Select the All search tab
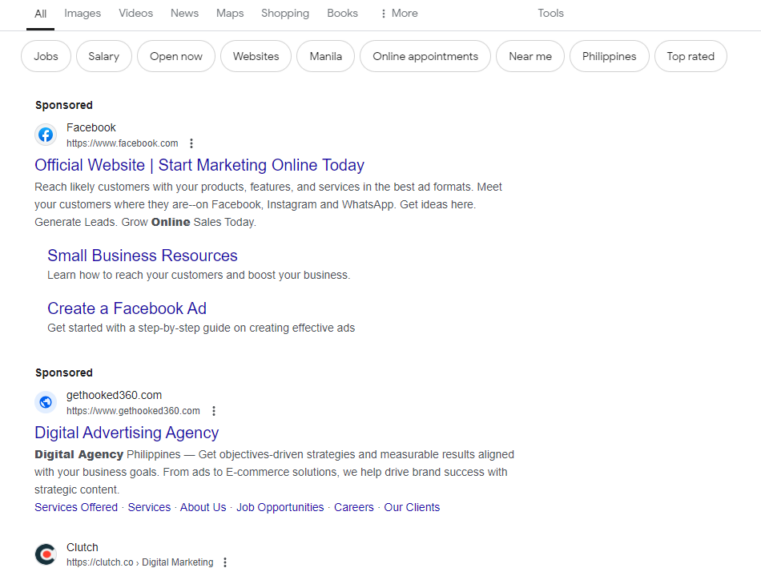Image resolution: width=761 pixels, height=572 pixels. coord(40,14)
